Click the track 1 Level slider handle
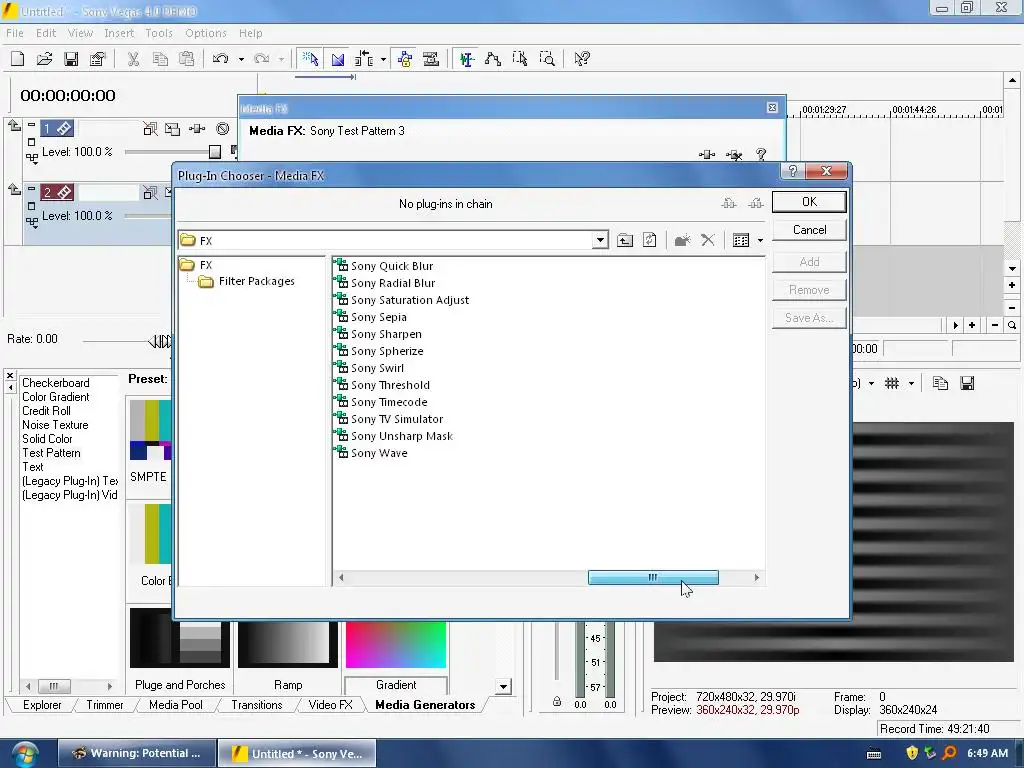Image resolution: width=1024 pixels, height=768 pixels. [x=215, y=152]
